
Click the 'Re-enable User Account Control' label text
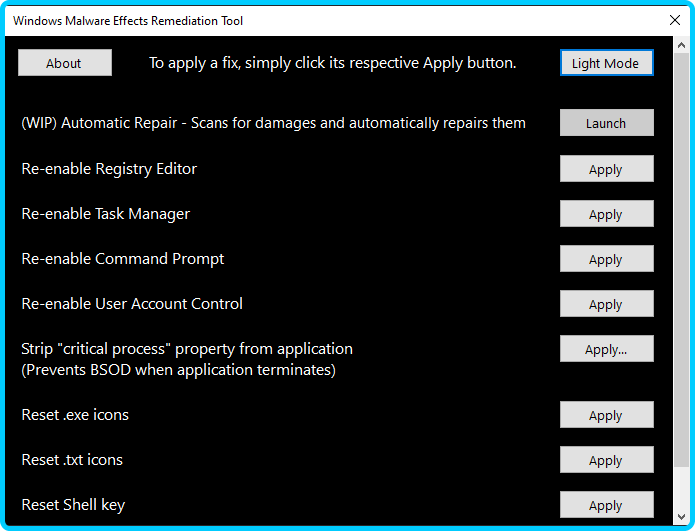point(132,304)
